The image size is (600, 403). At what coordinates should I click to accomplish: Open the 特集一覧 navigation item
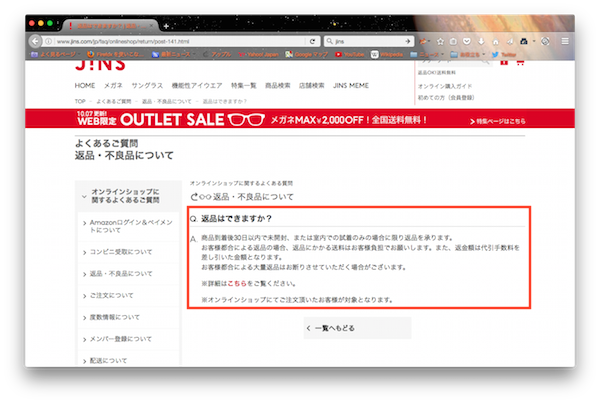[x=243, y=85]
